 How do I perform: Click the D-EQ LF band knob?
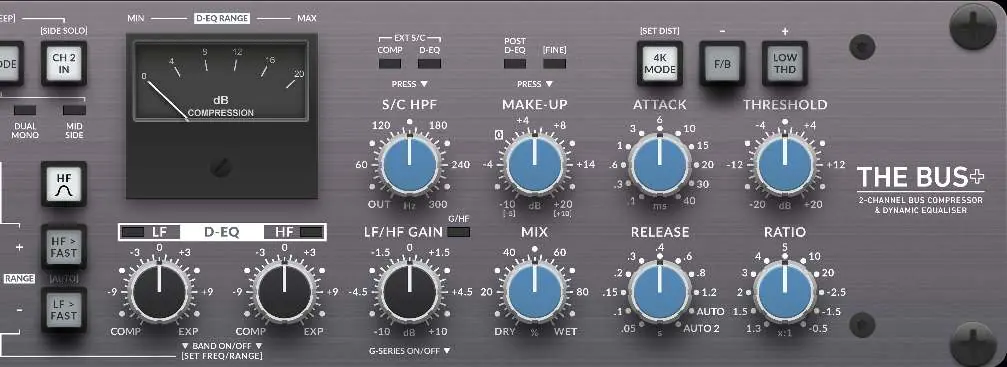160,292
